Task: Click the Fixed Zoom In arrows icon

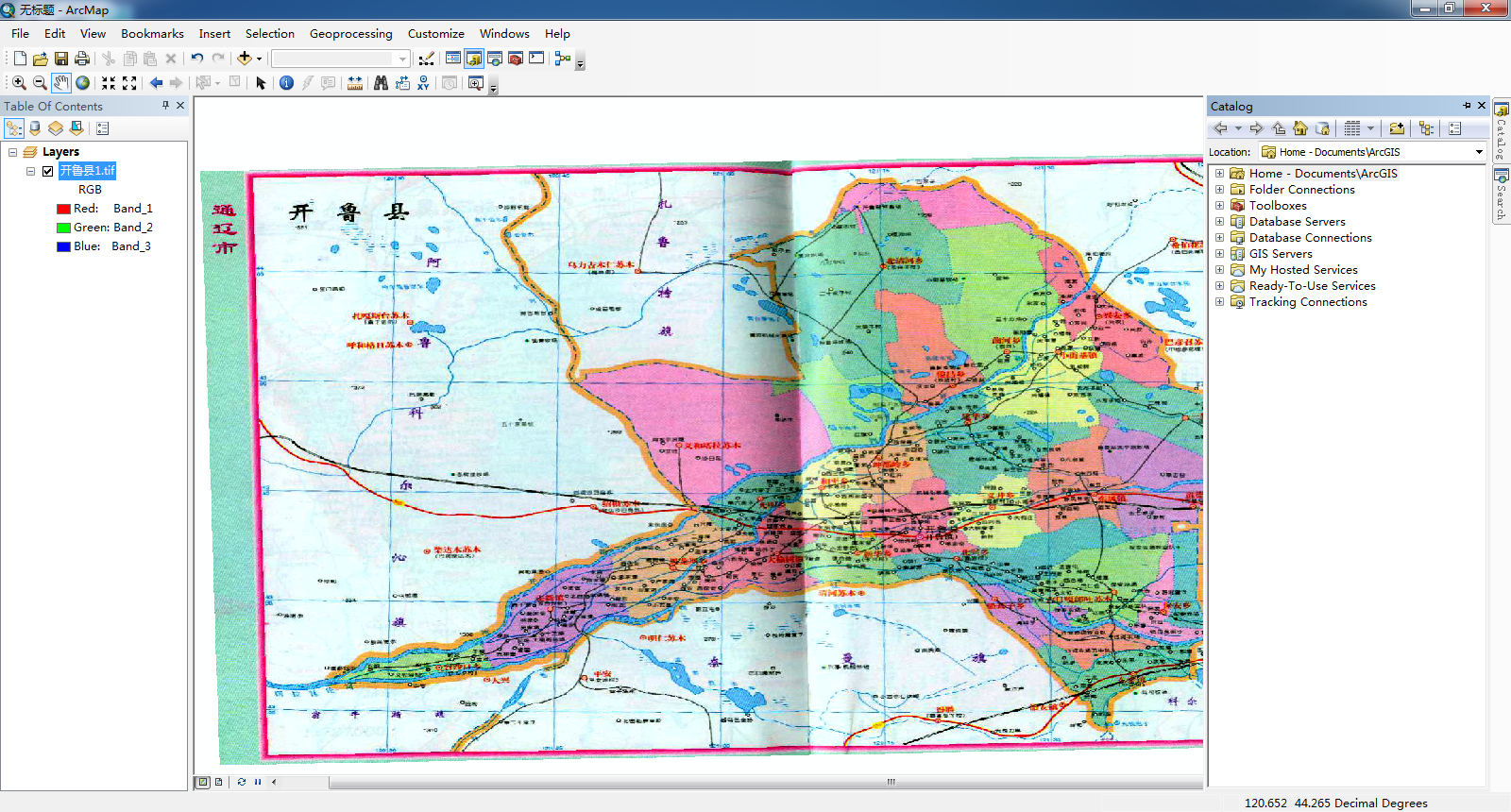Action: (x=109, y=83)
